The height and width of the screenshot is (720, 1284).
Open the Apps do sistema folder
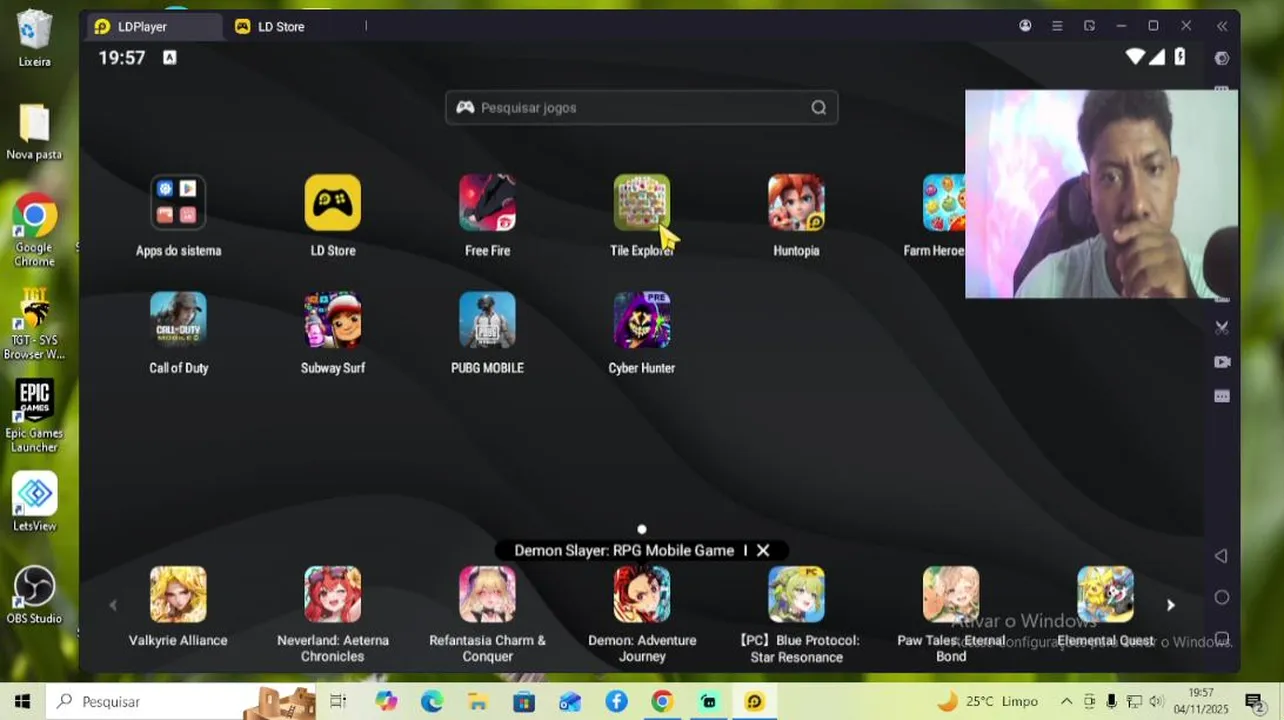178,203
